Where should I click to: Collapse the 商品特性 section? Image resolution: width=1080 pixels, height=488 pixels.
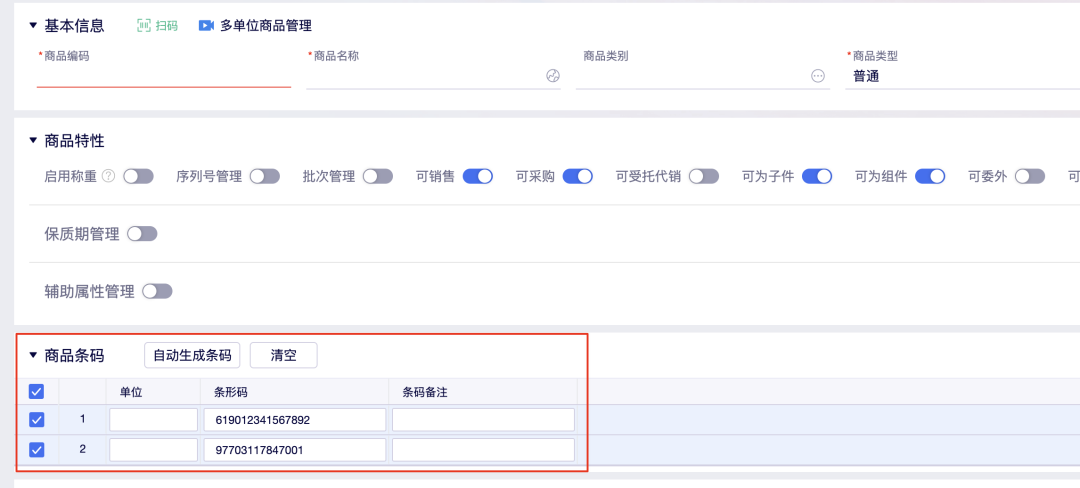(33, 141)
